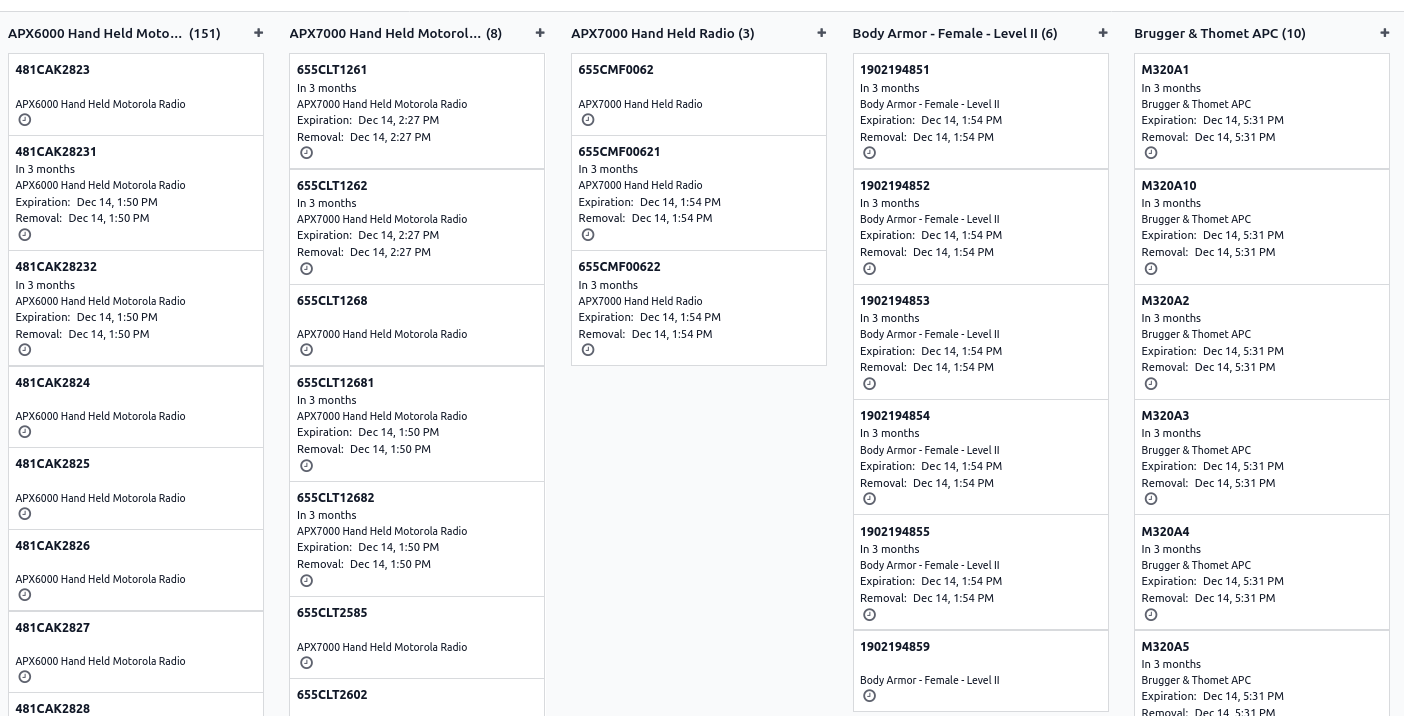
Task: Open activity clock on card 655CLT2585
Action: coord(307,663)
